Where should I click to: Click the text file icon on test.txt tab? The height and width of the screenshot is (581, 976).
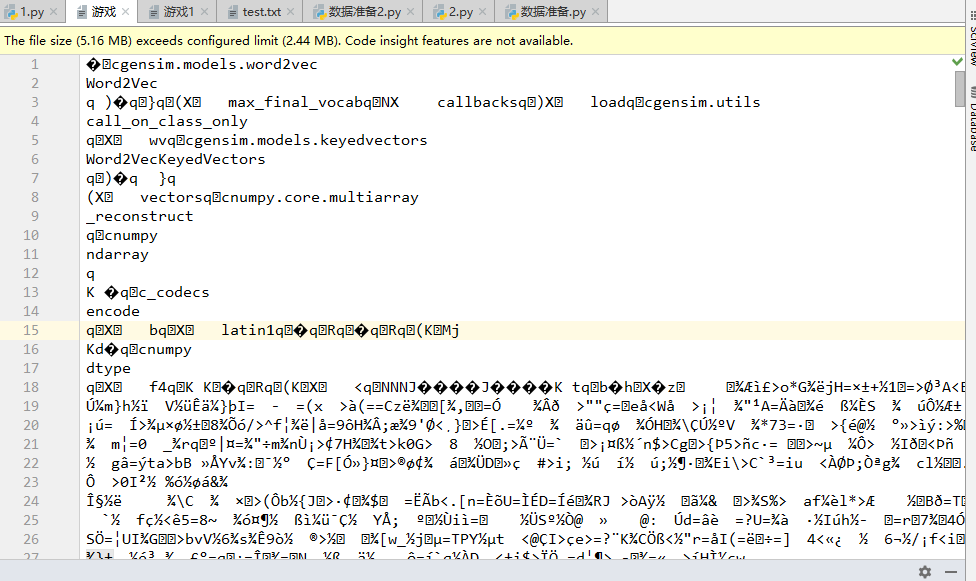(x=232, y=13)
